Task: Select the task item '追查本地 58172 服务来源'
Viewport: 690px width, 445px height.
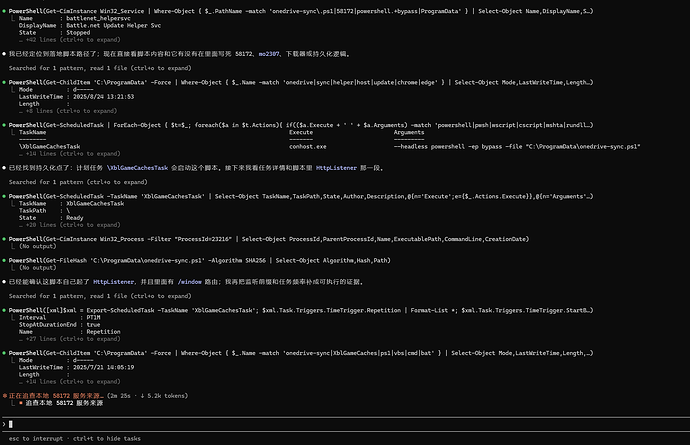Action: click(64, 403)
